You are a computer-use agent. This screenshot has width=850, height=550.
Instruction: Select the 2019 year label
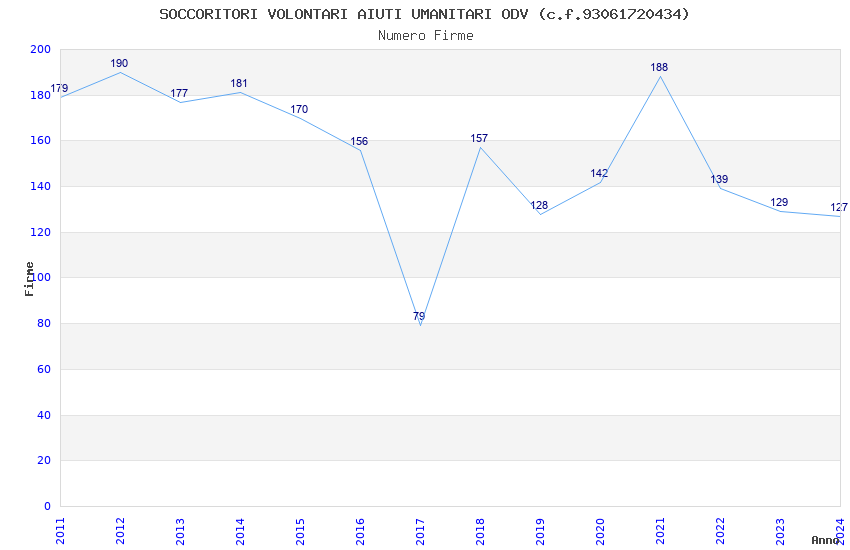(540, 531)
